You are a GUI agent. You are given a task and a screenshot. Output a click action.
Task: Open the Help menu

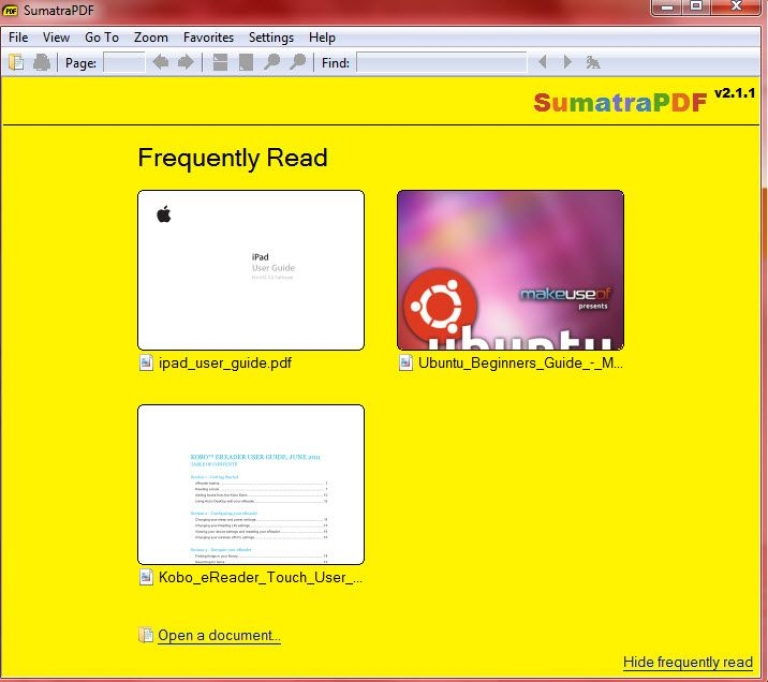pos(322,37)
